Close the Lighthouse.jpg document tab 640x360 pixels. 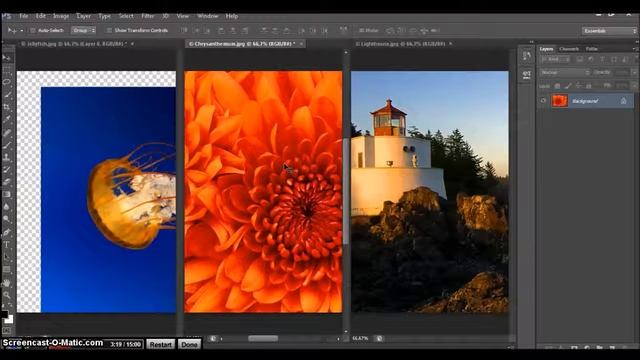(x=451, y=44)
